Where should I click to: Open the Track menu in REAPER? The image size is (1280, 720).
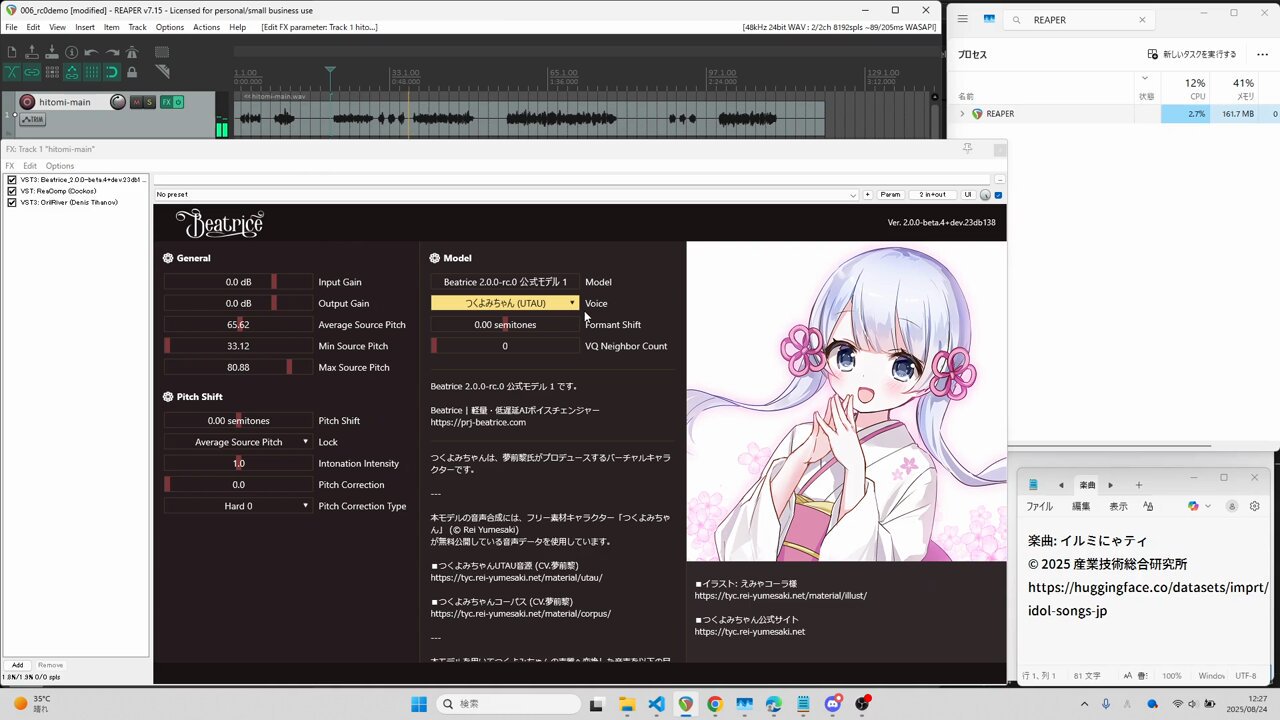(137, 27)
